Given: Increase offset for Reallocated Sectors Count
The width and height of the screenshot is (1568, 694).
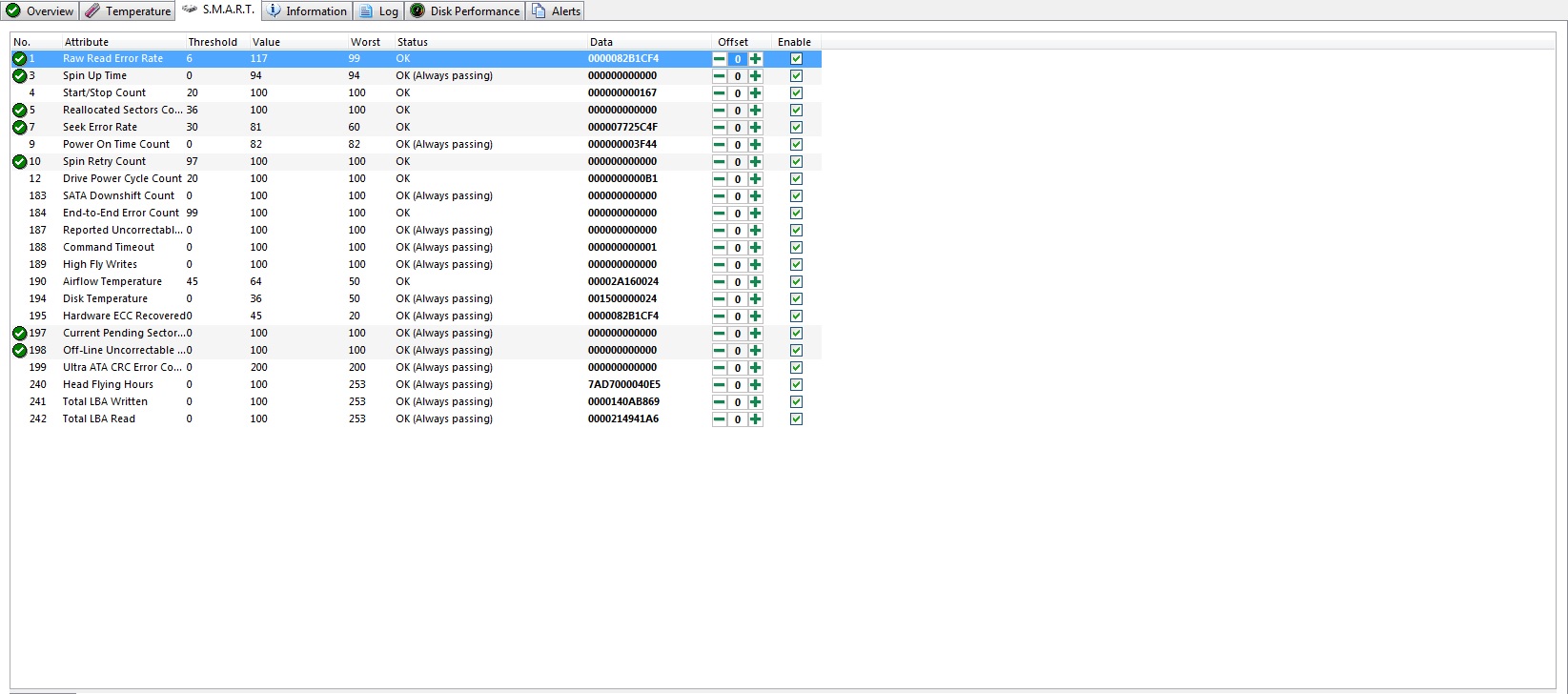Looking at the screenshot, I should 756,111.
